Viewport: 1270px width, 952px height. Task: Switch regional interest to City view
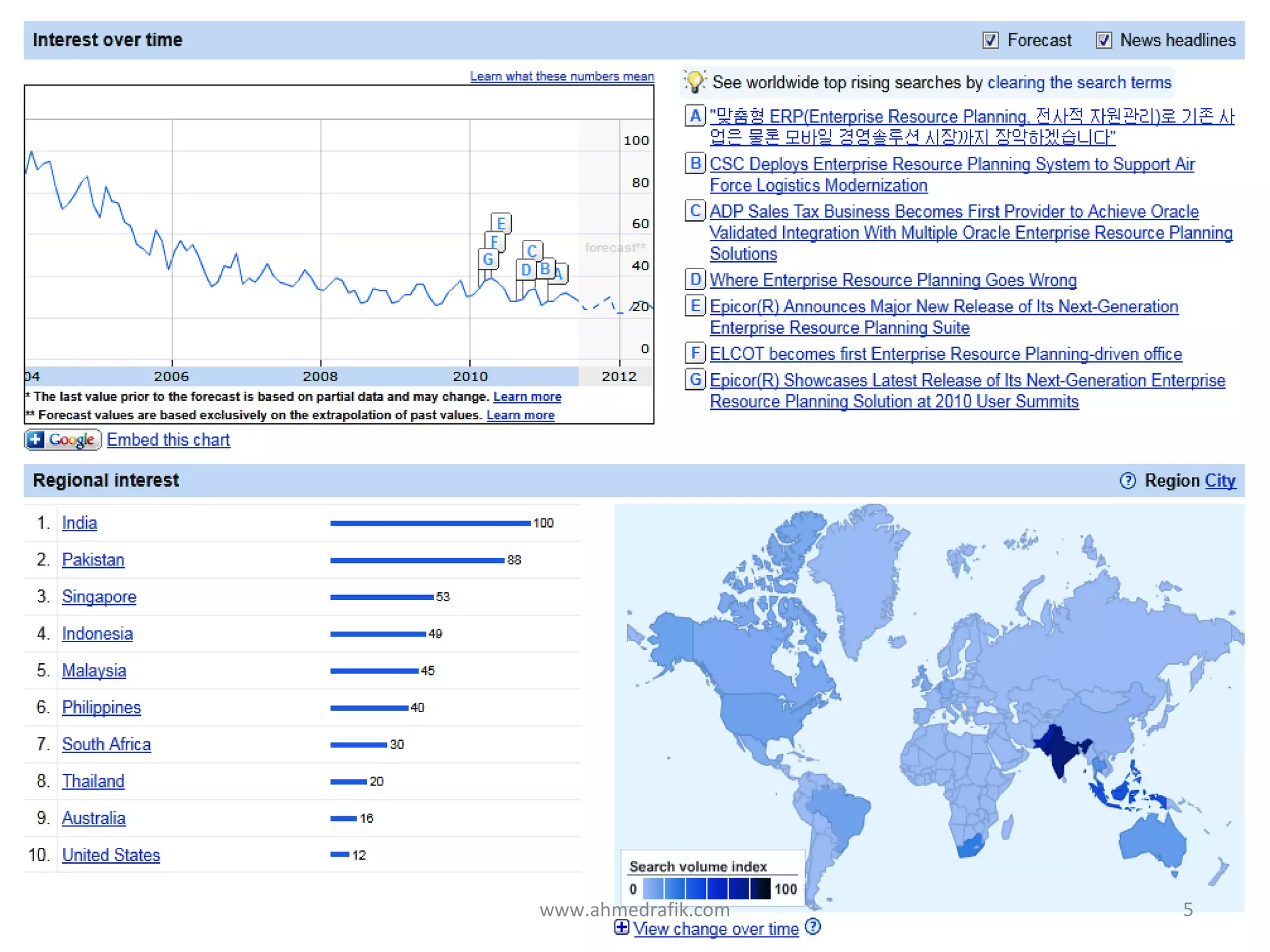(1220, 481)
